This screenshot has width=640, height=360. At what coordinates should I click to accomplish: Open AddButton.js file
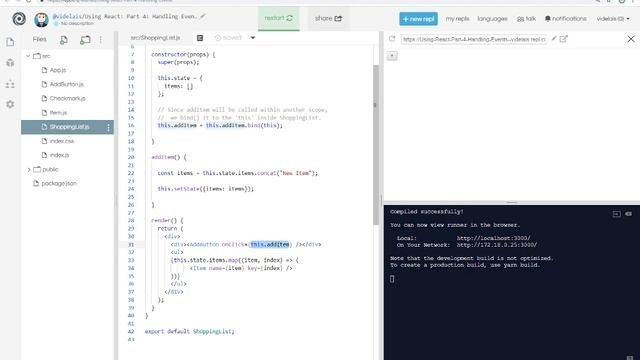[x=67, y=84]
